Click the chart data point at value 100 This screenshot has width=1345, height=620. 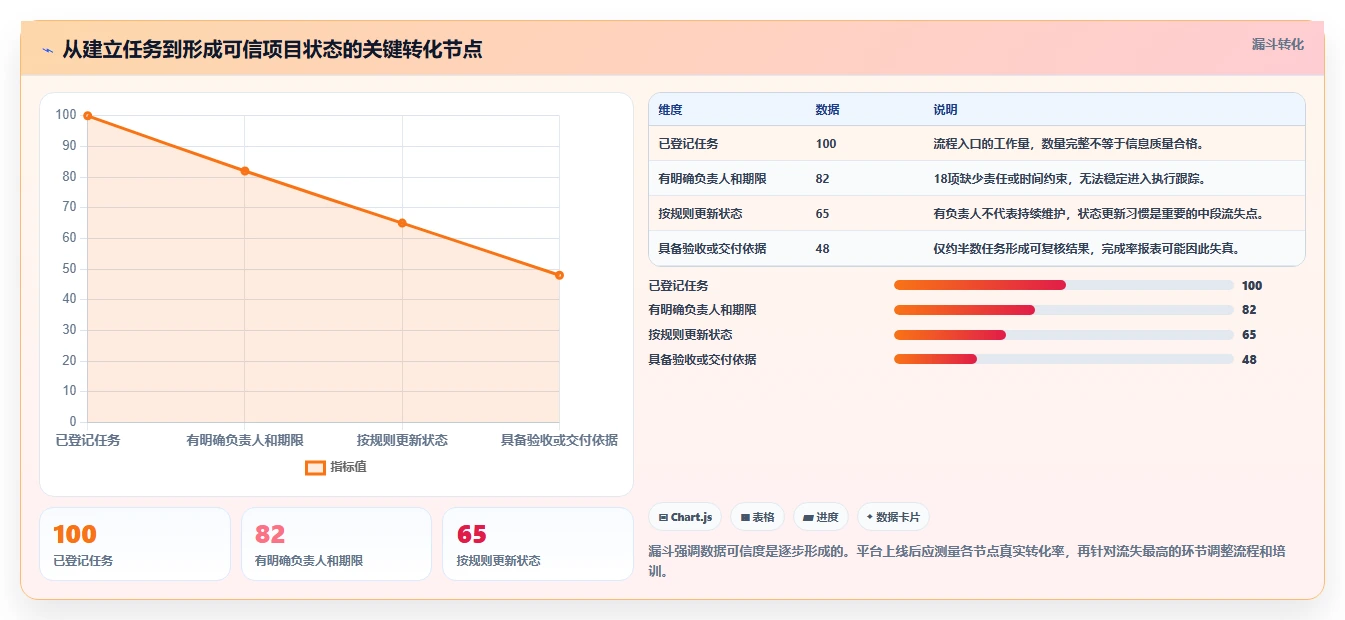click(88, 116)
